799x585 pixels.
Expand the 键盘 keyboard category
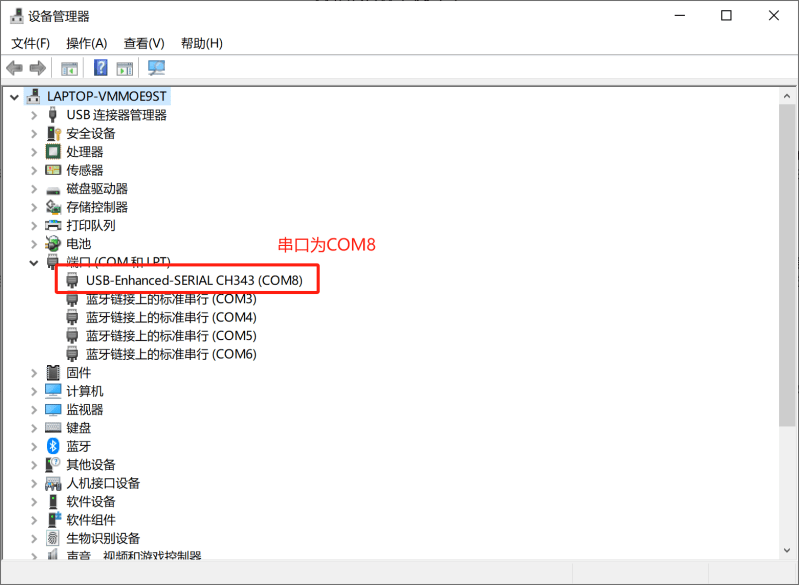coord(34,428)
